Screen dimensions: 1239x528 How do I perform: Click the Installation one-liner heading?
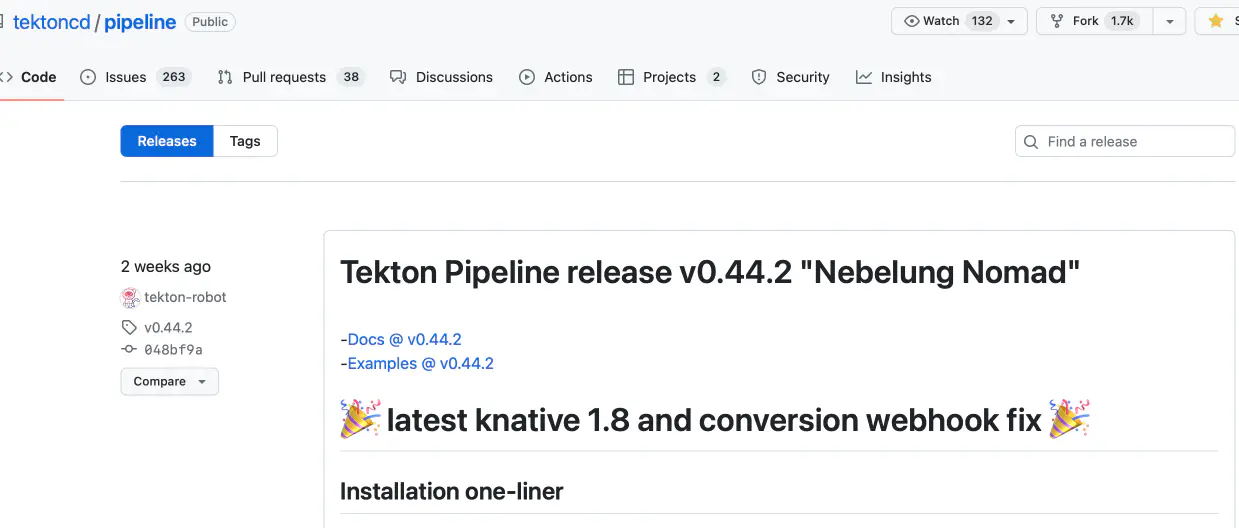click(x=451, y=491)
